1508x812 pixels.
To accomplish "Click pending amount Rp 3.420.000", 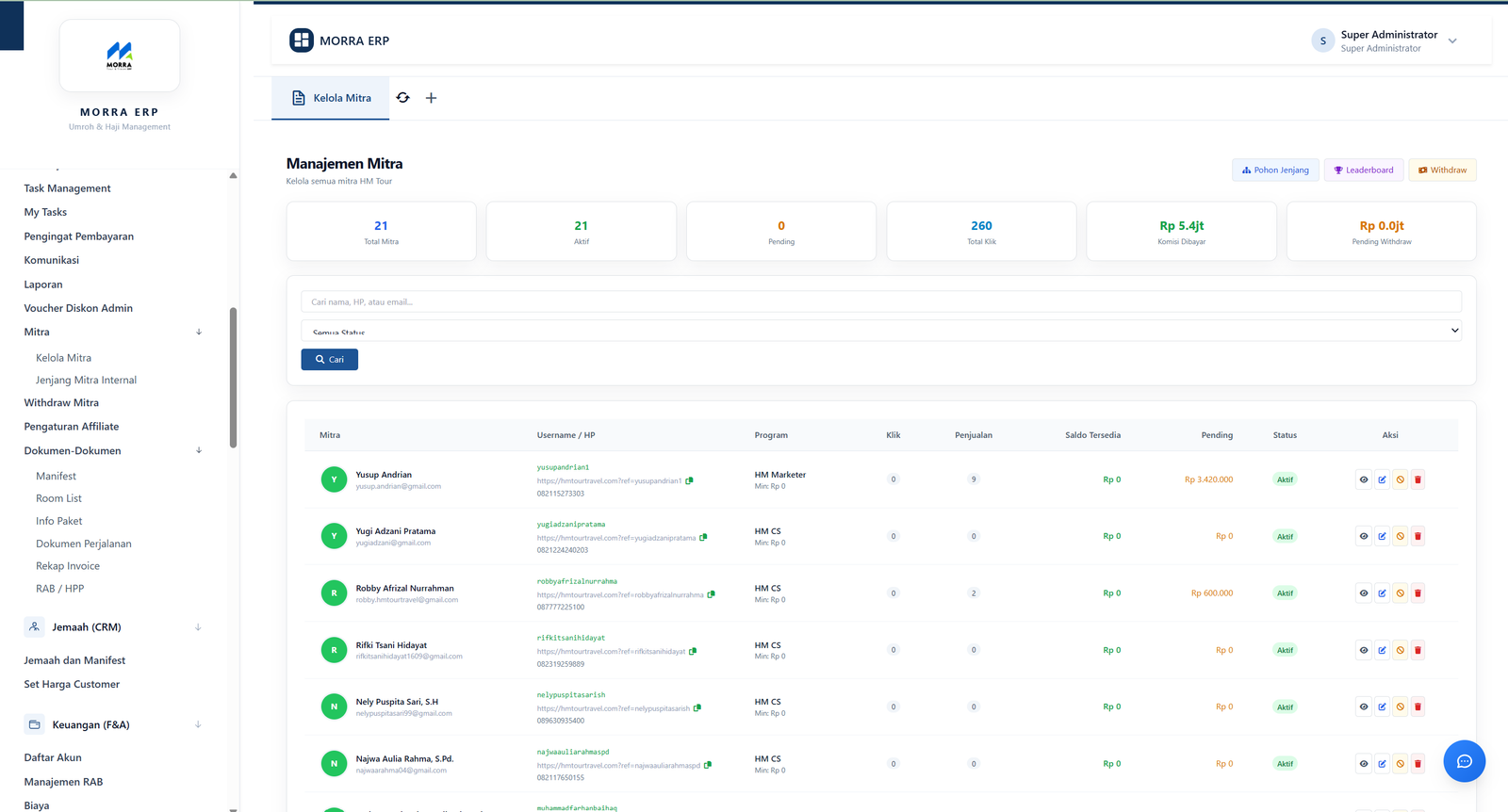I will (1208, 479).
